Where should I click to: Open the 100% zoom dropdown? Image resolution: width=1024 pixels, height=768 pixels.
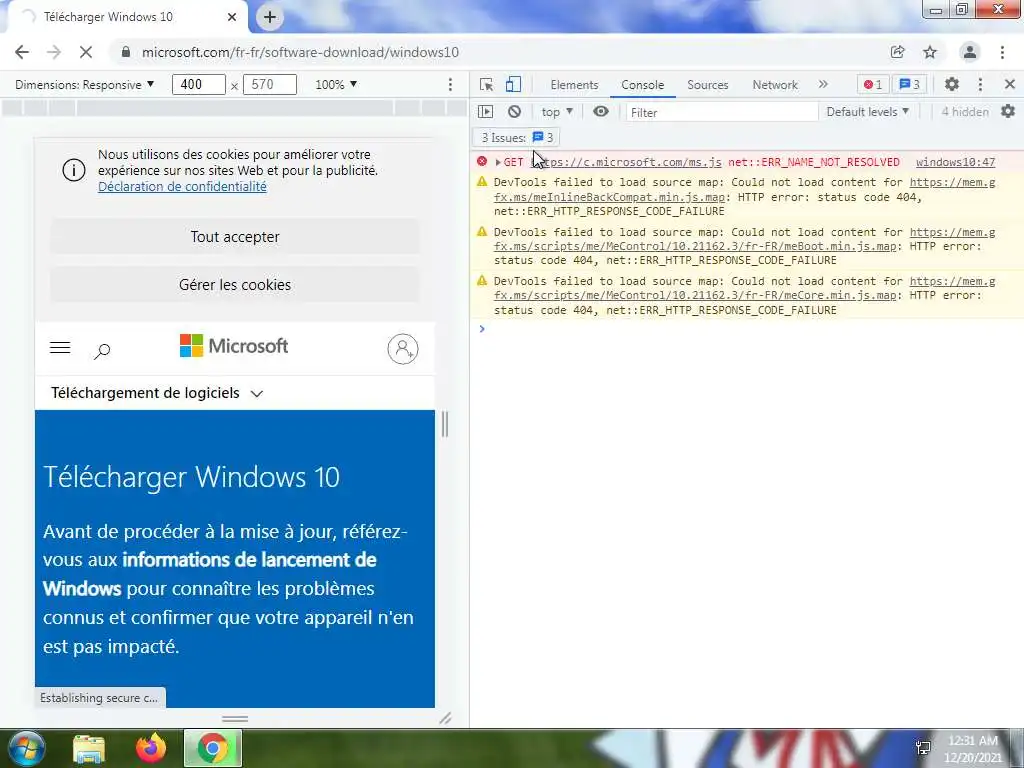click(336, 85)
